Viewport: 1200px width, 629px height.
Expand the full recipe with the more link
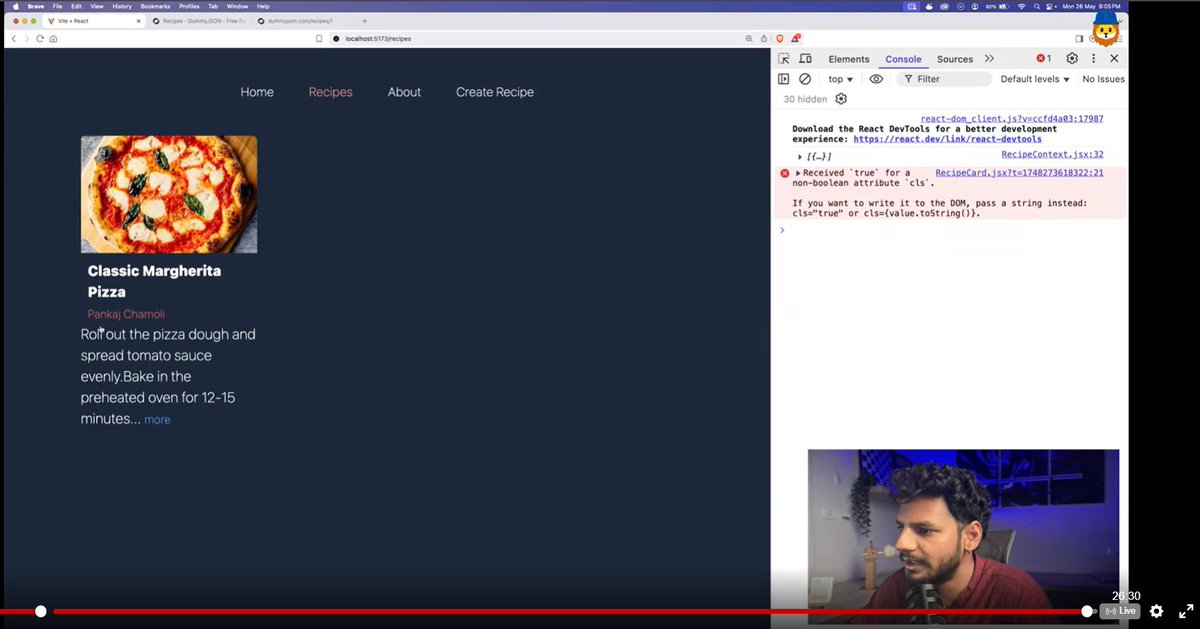click(x=157, y=419)
